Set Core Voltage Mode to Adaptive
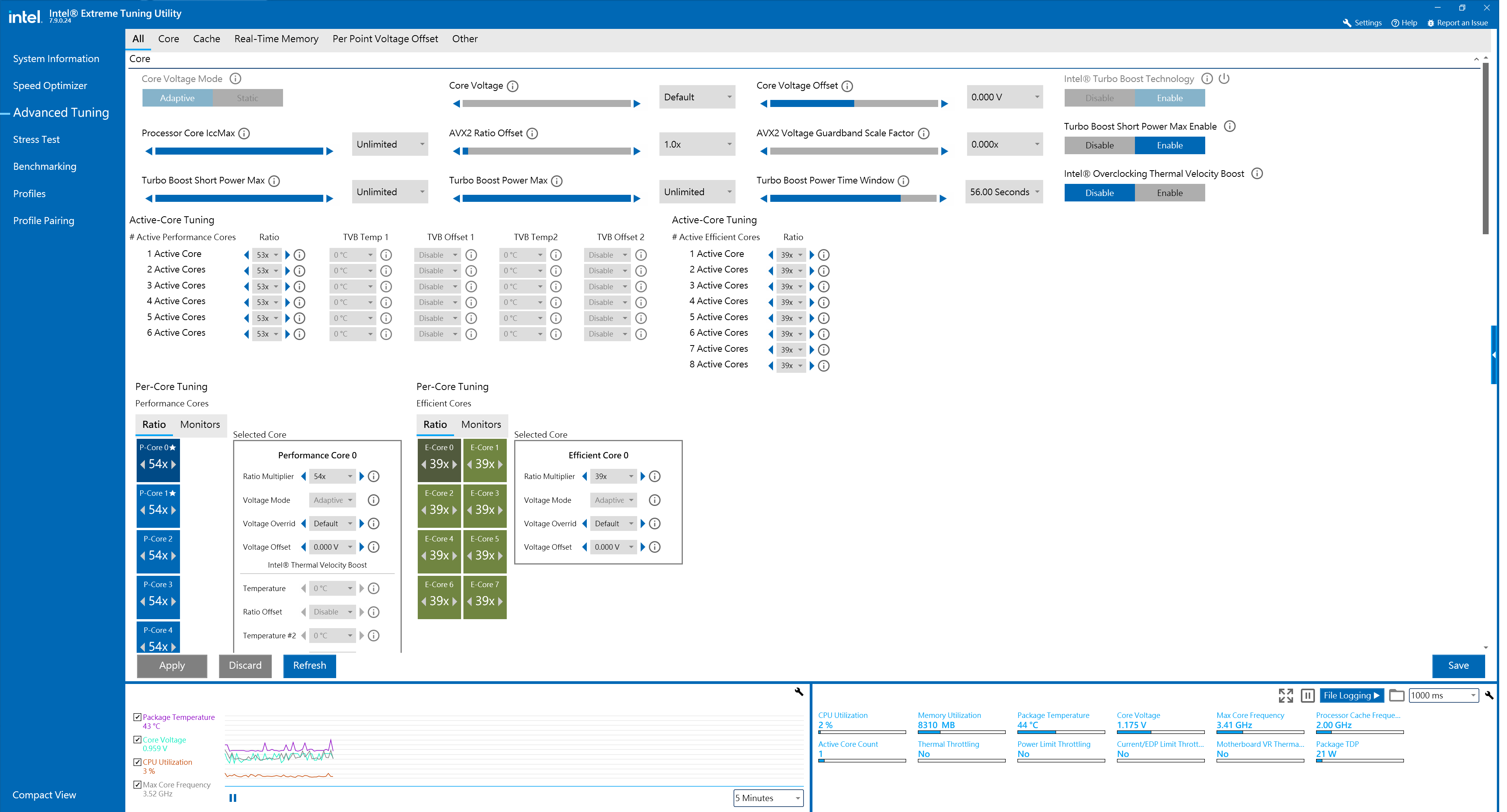 coord(177,98)
